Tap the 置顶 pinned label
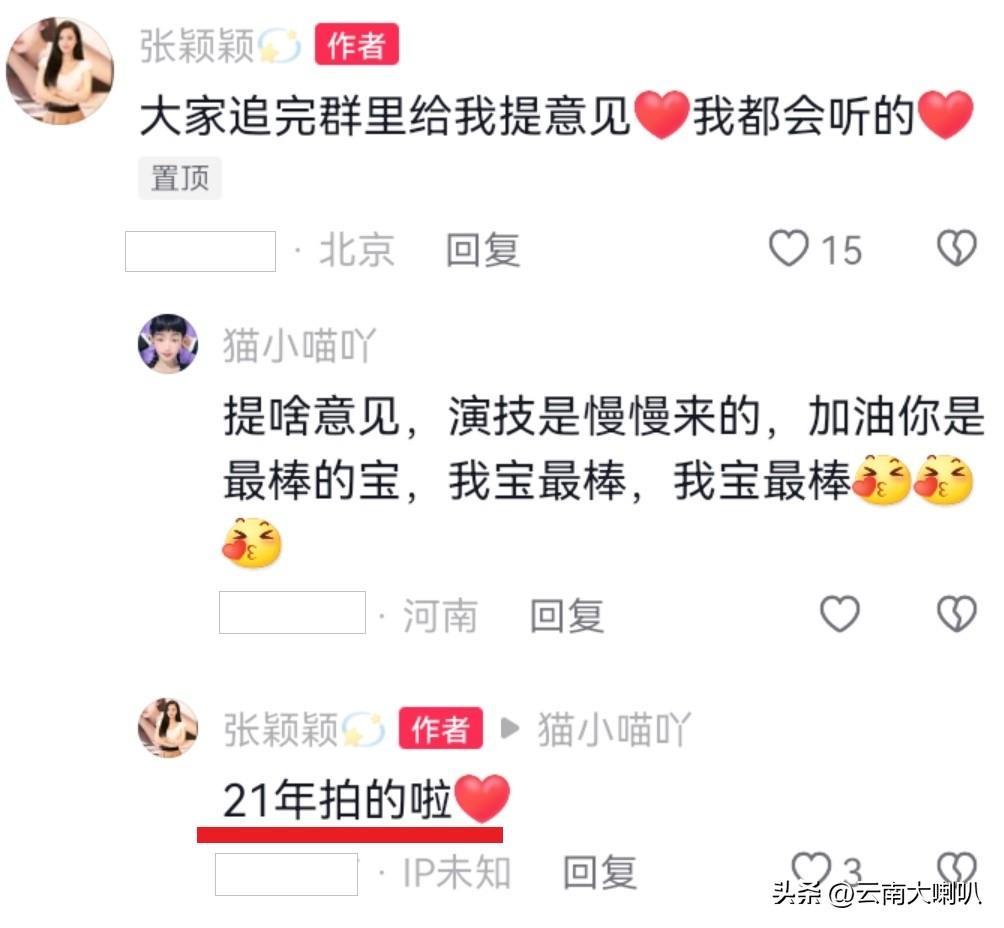 pos(180,178)
